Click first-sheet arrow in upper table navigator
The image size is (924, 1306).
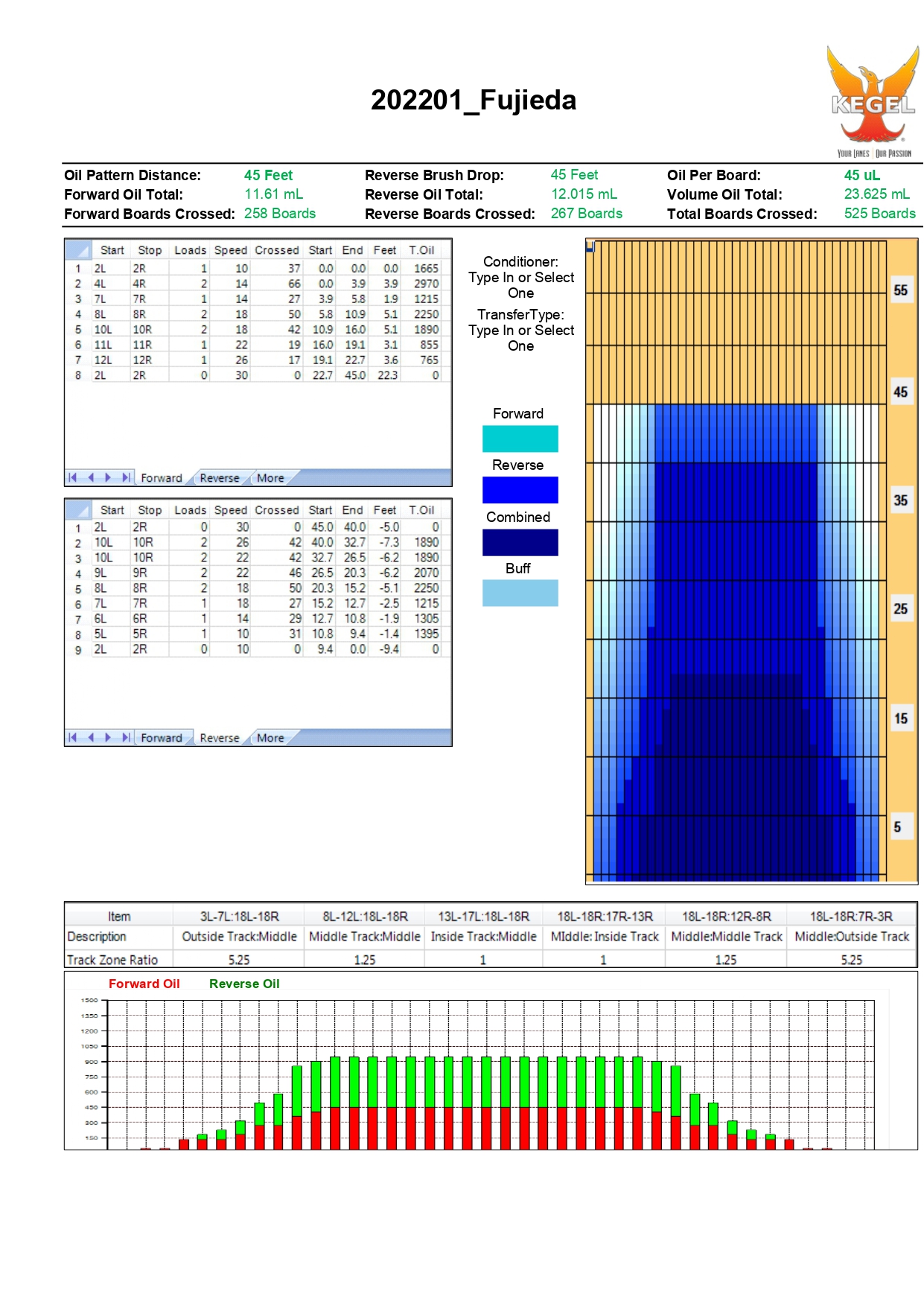(x=73, y=477)
